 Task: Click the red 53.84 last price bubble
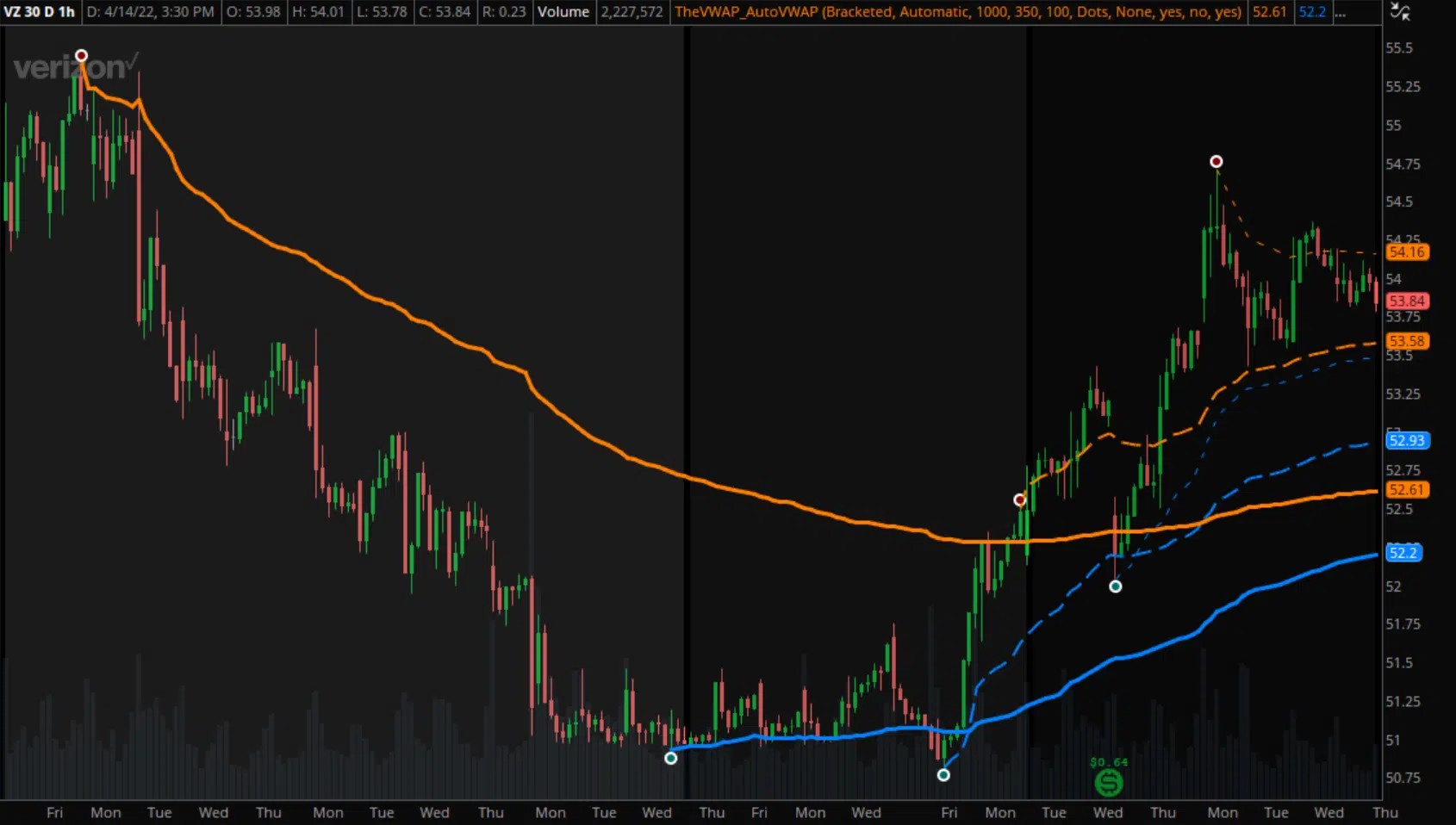(x=1407, y=301)
